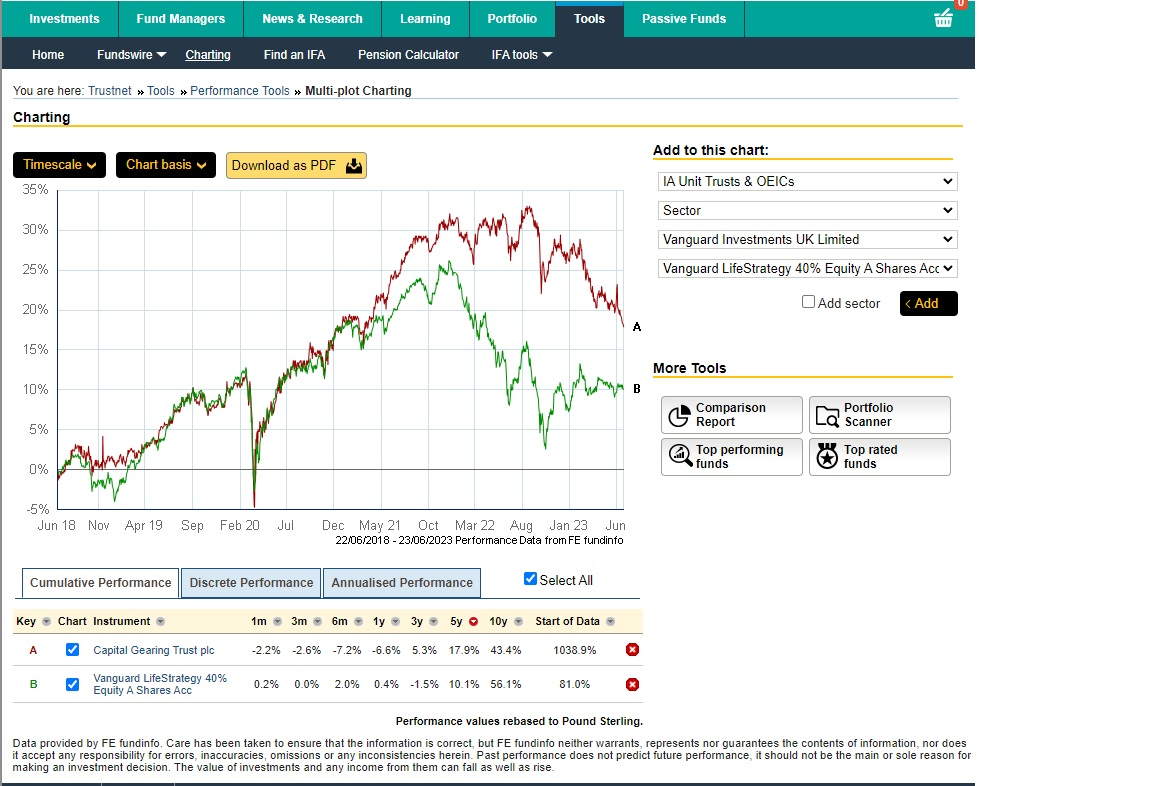Enable the Add sector checkbox
Image resolution: width=1152 pixels, height=786 pixels.
point(808,302)
